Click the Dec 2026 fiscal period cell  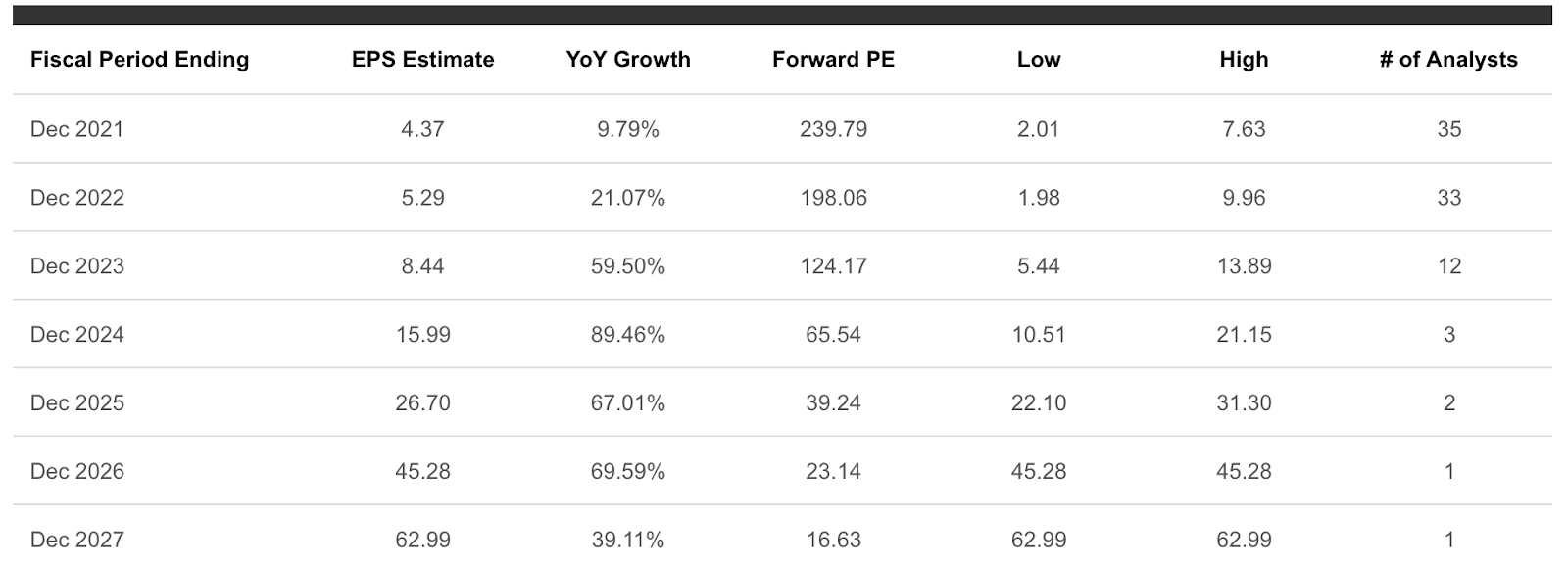(x=77, y=472)
